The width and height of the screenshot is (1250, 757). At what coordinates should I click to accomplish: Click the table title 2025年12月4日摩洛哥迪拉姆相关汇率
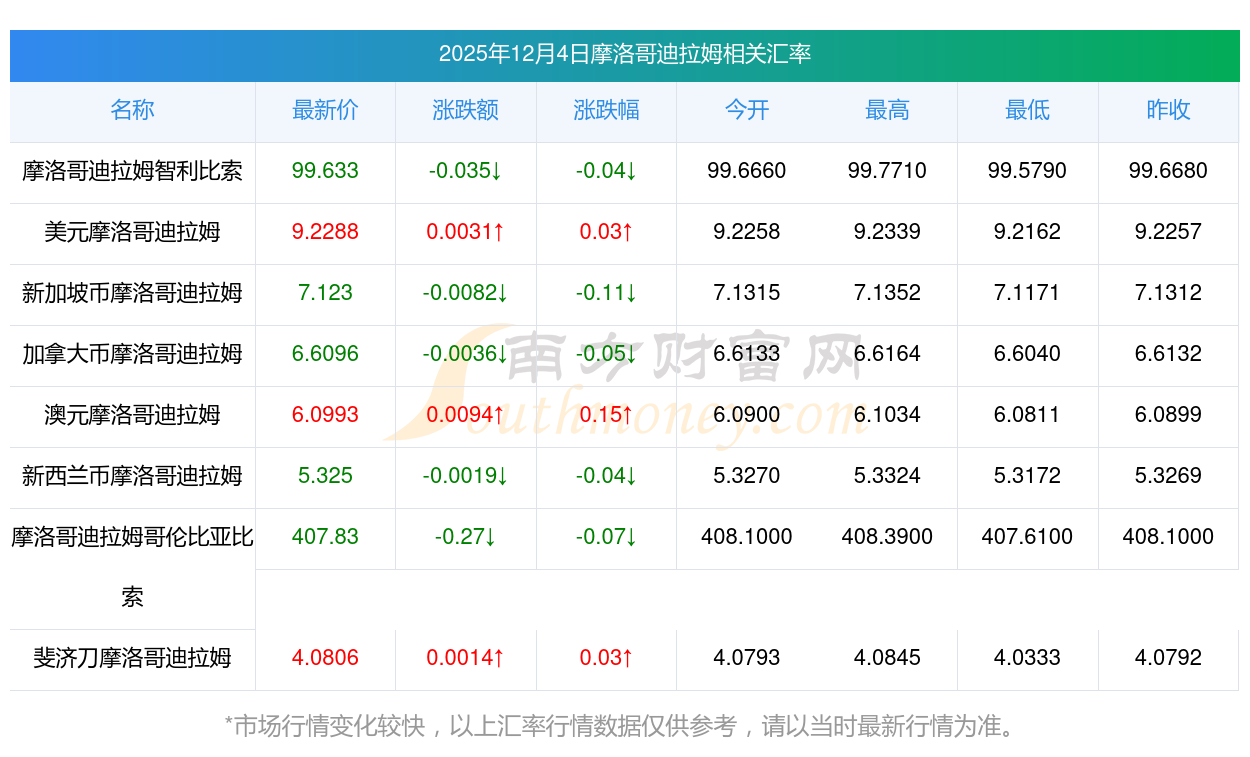click(x=624, y=54)
